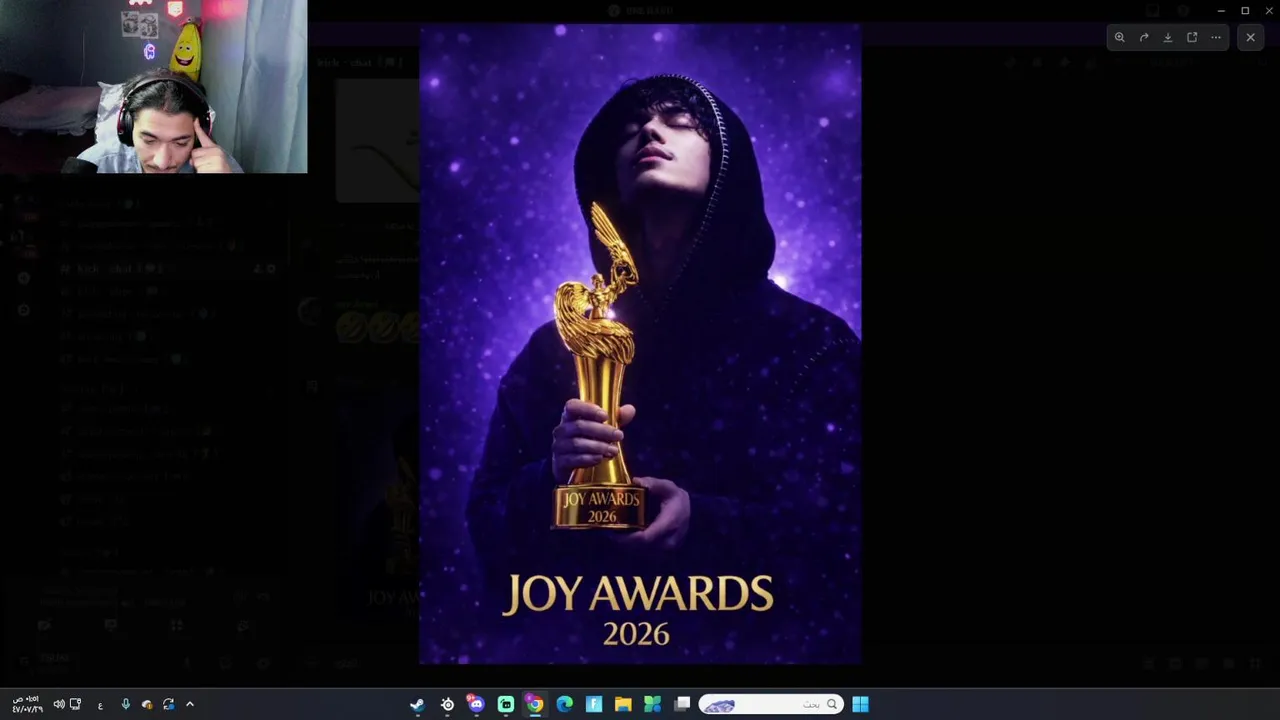Open the image in browser
1280x720 pixels.
pyautogui.click(x=1192, y=37)
